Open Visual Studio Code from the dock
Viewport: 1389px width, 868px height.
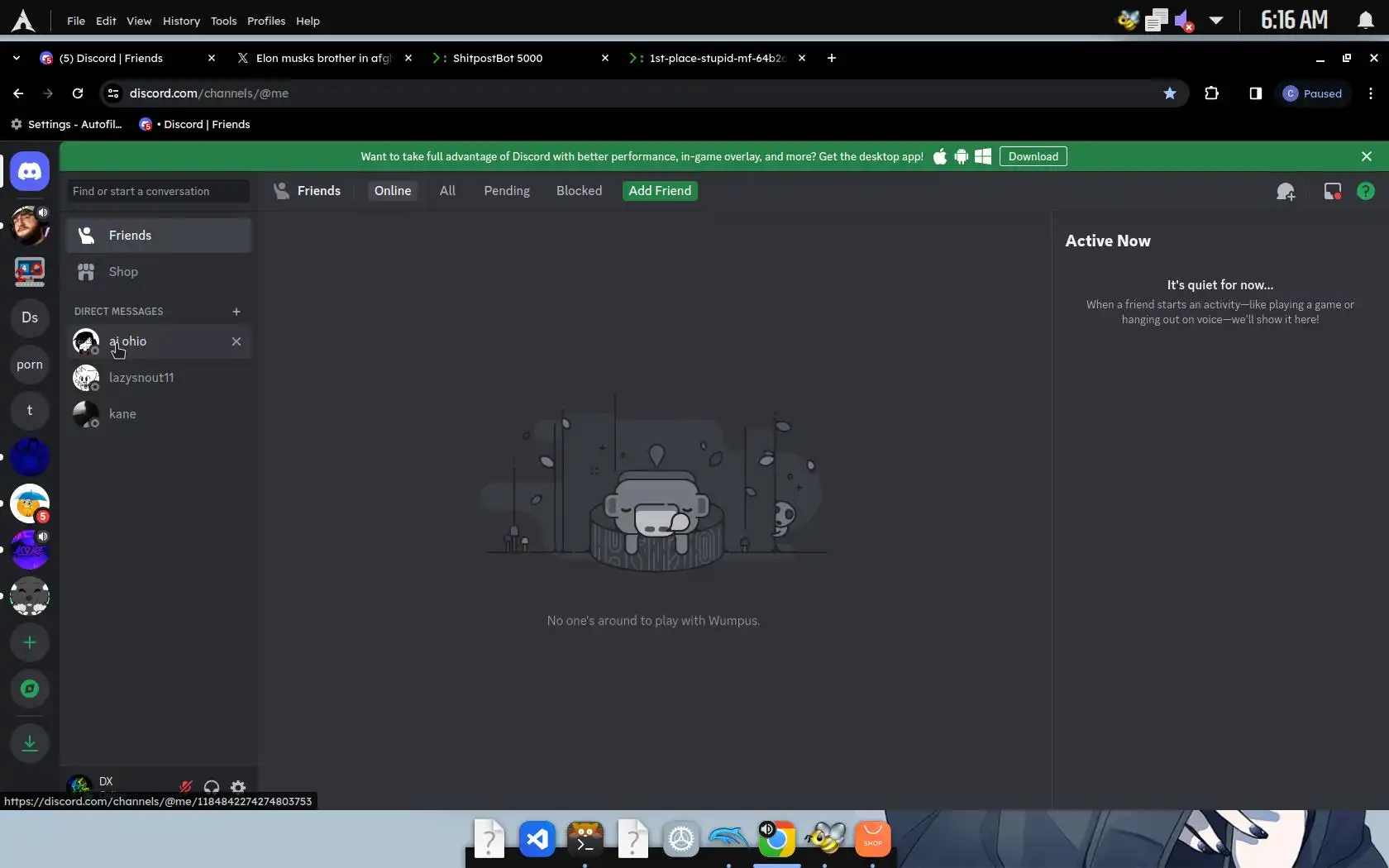(x=537, y=839)
